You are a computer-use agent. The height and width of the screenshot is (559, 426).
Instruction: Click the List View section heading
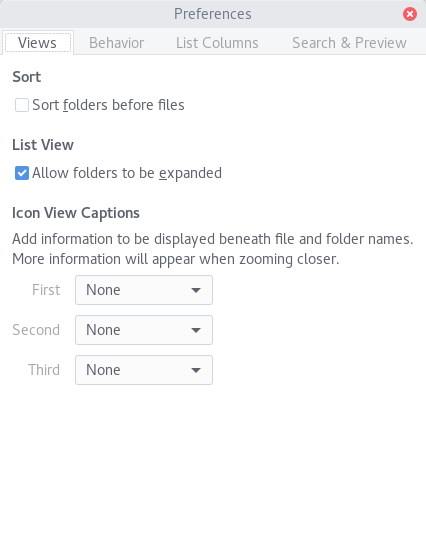43,145
